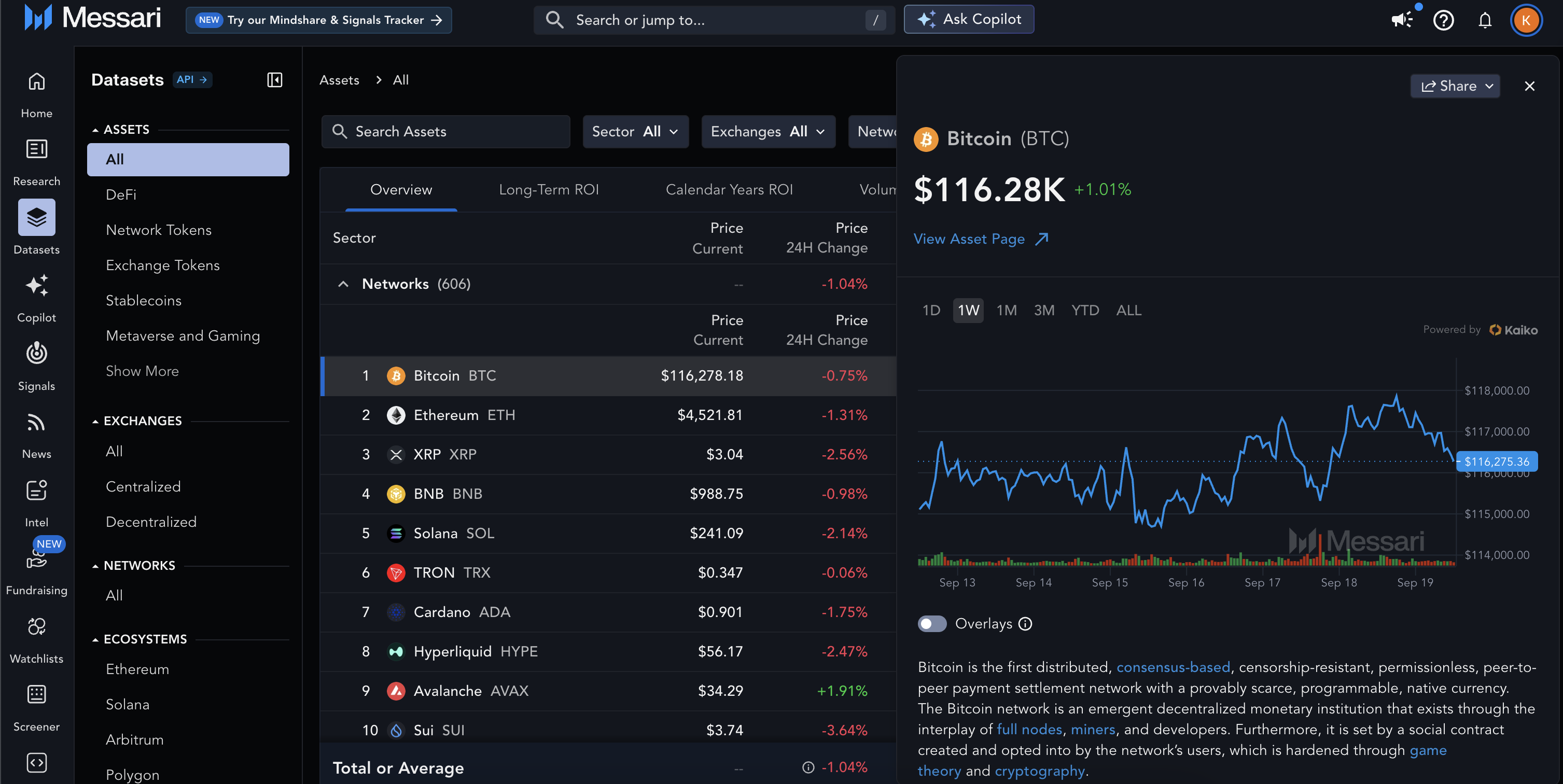Click the Datasets API link
The image size is (1563, 784).
click(x=192, y=79)
